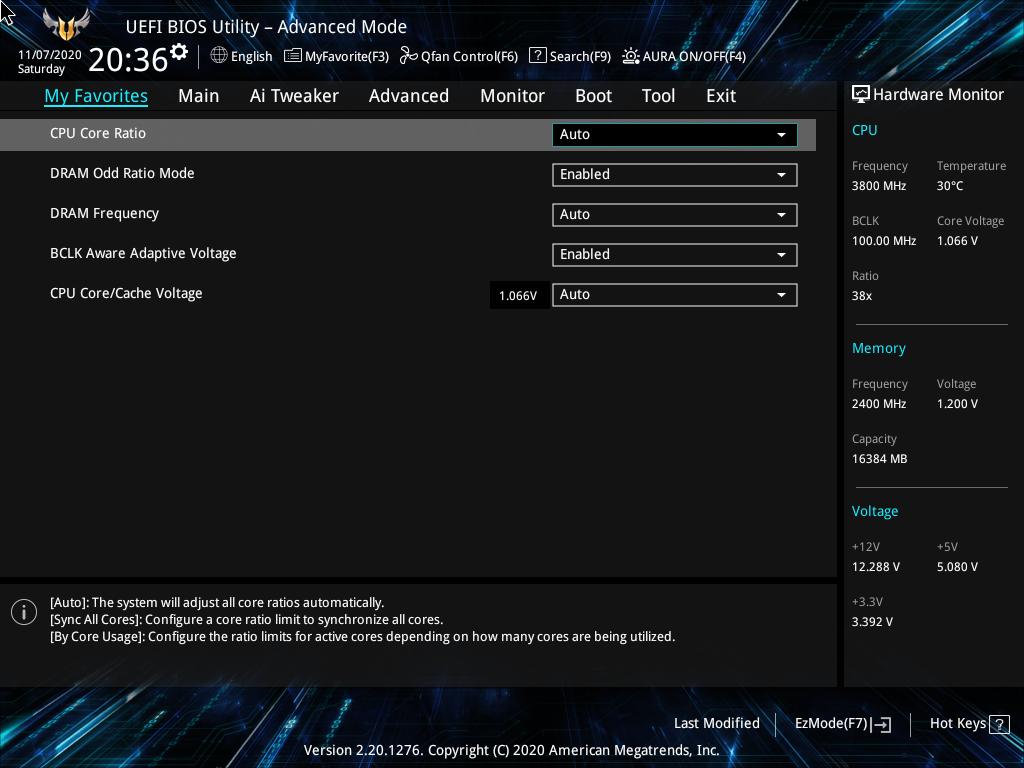Go to the Monitor tab
Screen dimensions: 1024x768
click(x=512, y=96)
